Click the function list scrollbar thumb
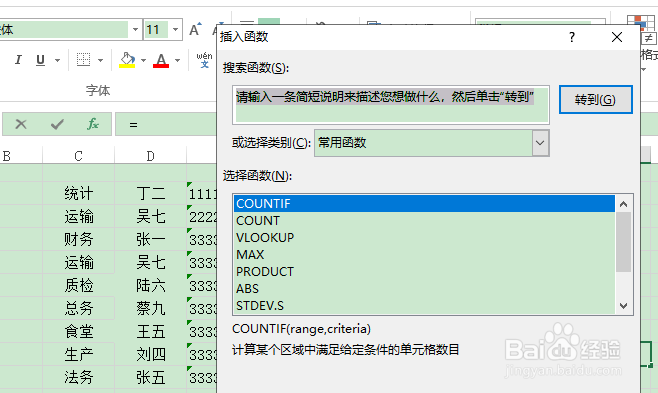The width and height of the screenshot is (658, 393). point(624,242)
